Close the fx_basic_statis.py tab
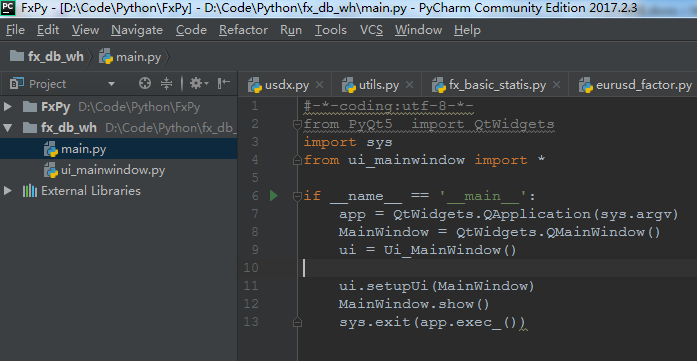This screenshot has height=361, width=697. point(557,85)
